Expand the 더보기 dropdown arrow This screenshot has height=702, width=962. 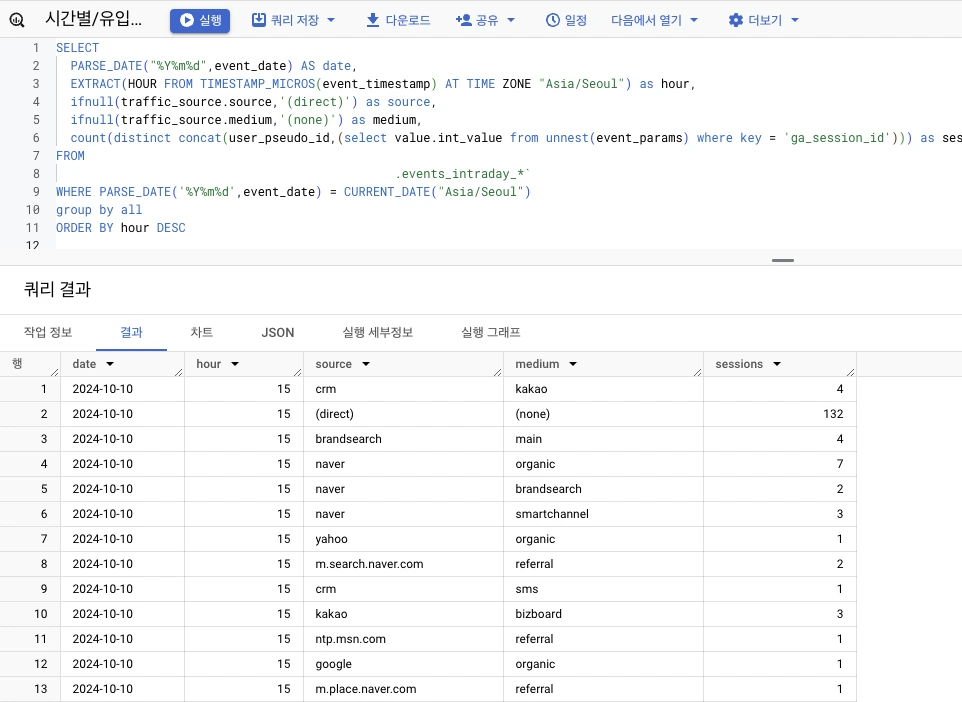coord(795,20)
